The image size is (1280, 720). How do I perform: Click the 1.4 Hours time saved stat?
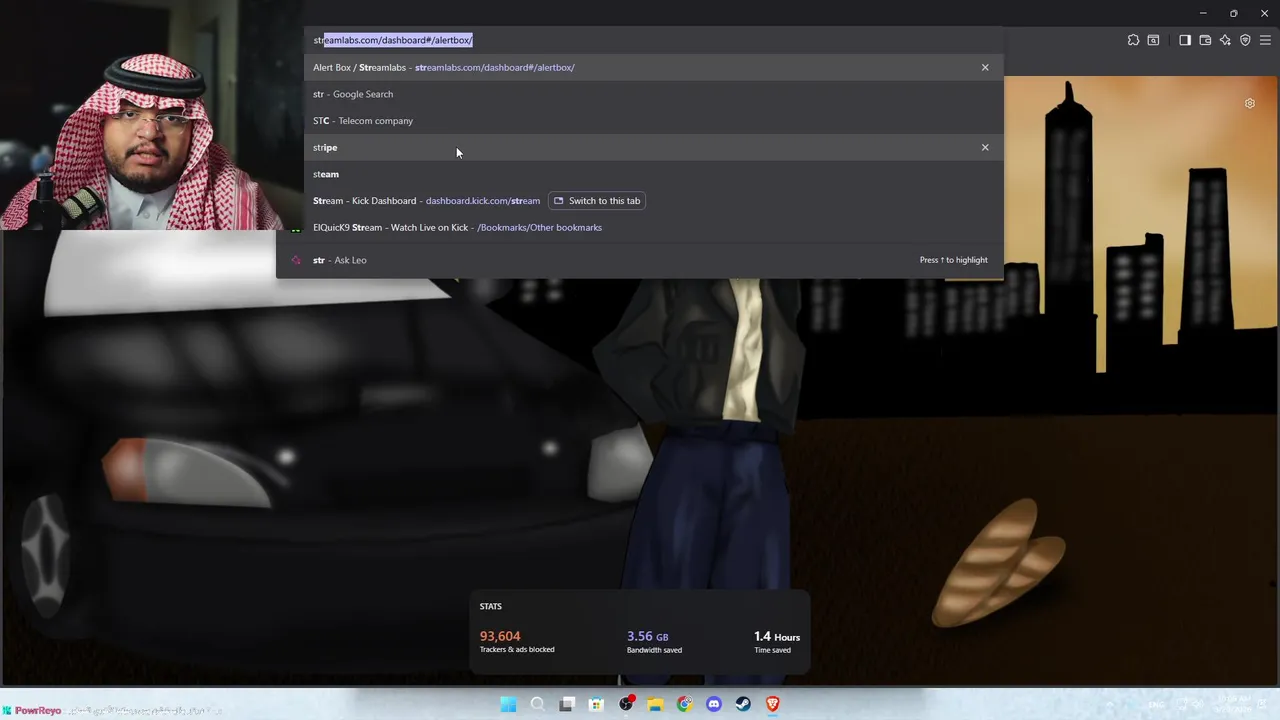pos(777,641)
